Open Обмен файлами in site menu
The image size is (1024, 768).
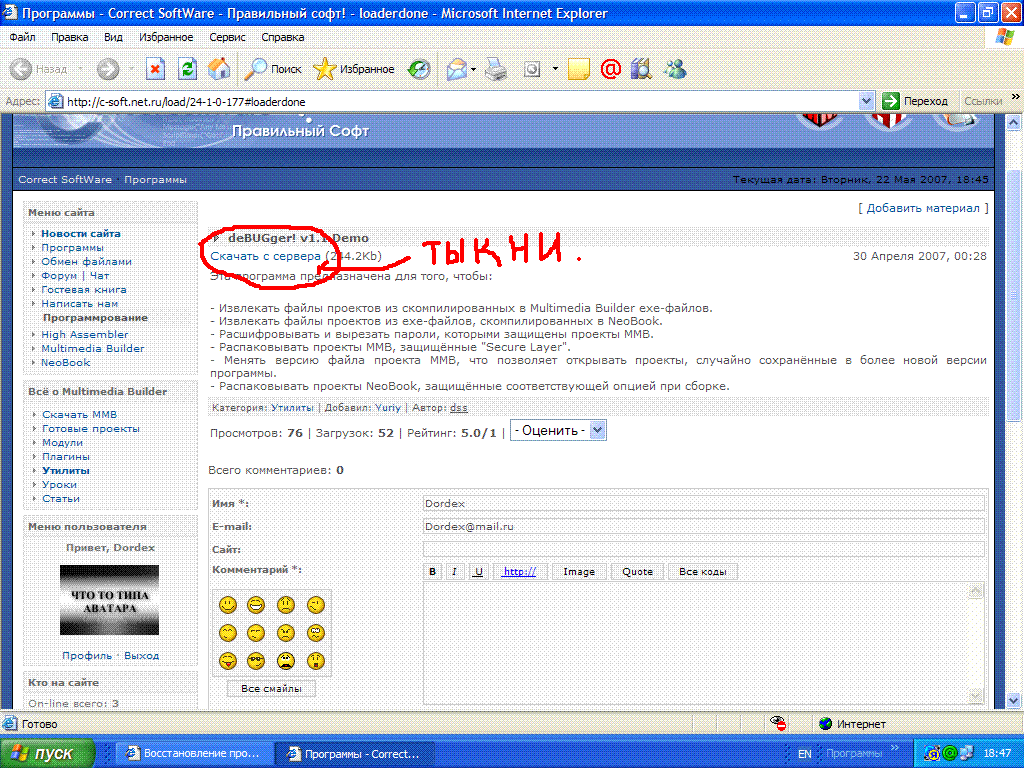click(86, 261)
